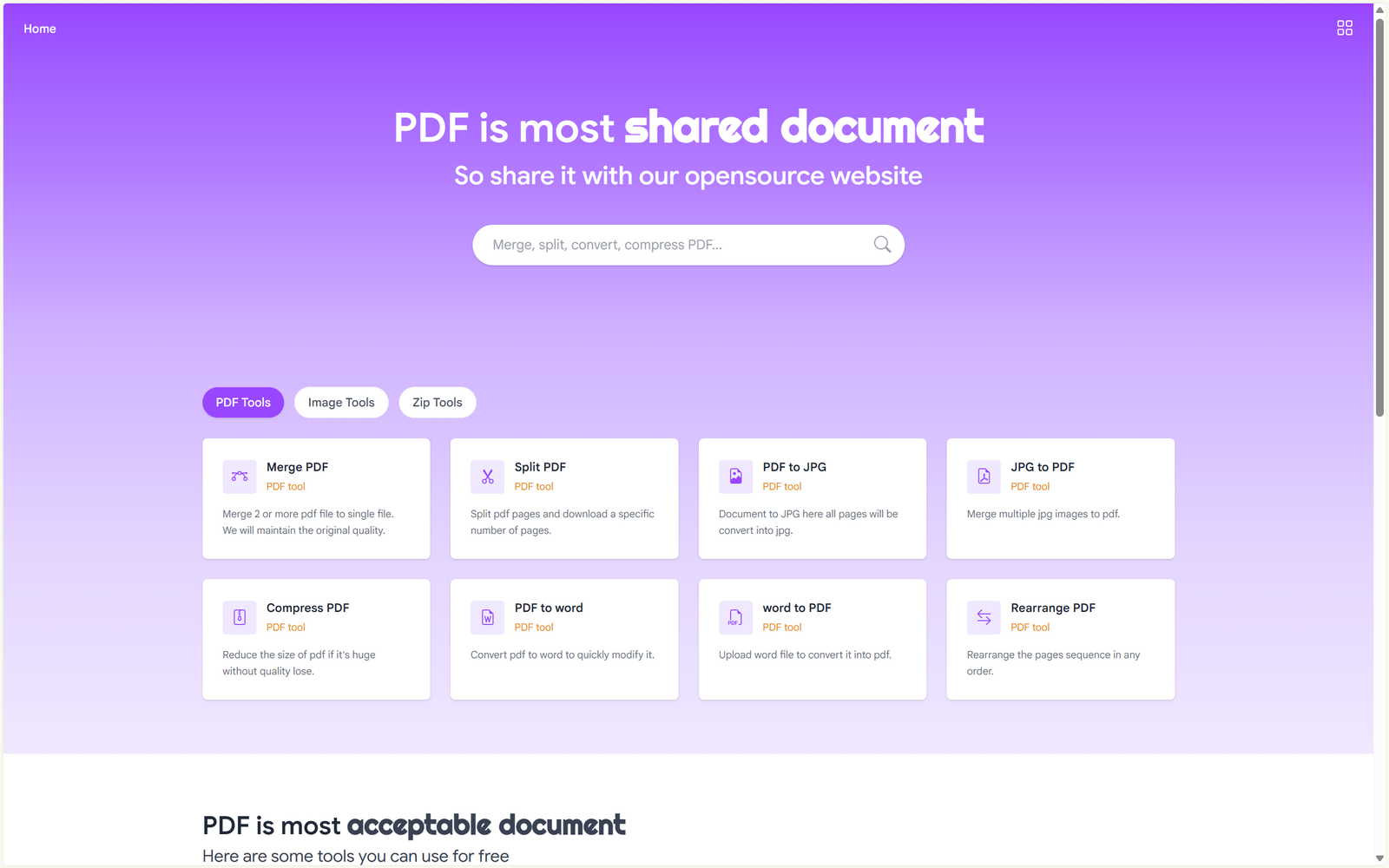Click 'PDF is most shared document' heading
This screenshot has height=868, width=1389.
pos(688,127)
